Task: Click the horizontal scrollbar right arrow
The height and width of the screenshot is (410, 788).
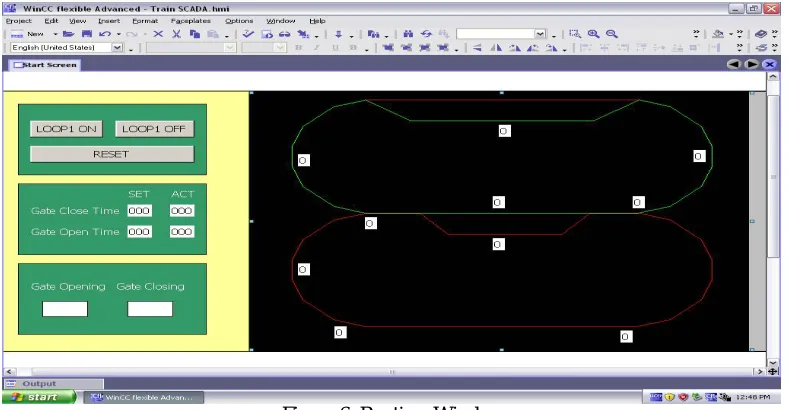Action: pyautogui.click(x=760, y=372)
